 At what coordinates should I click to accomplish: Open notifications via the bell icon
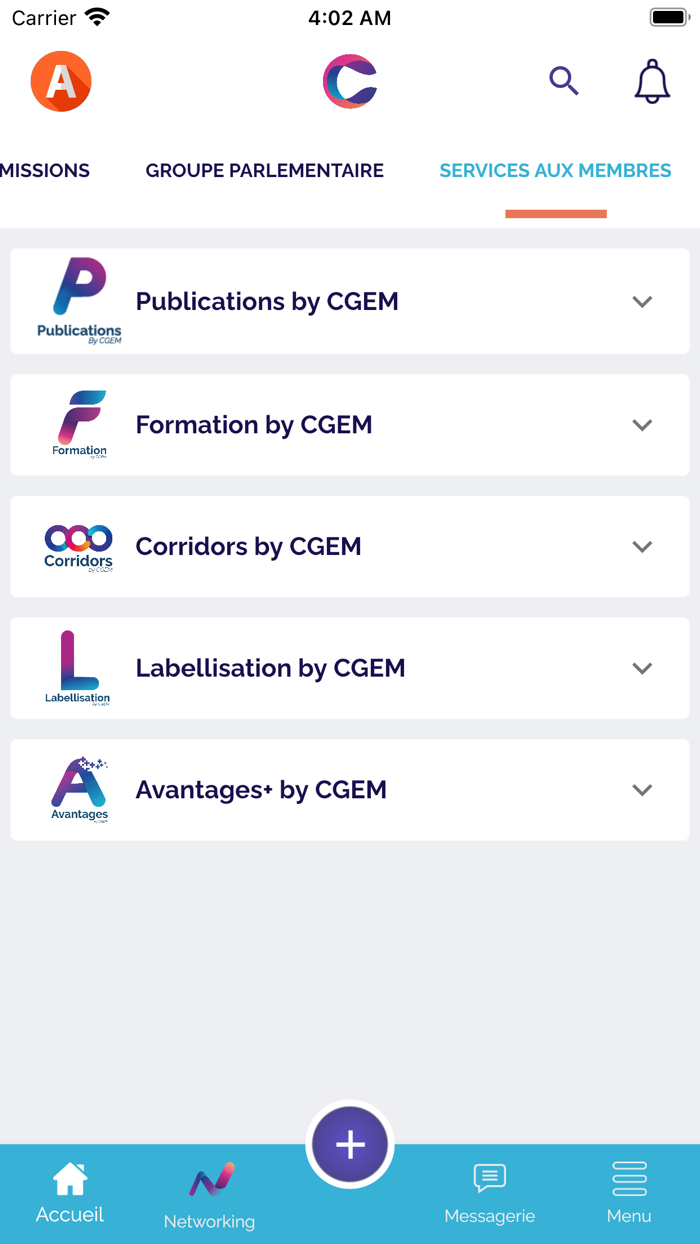pos(651,81)
